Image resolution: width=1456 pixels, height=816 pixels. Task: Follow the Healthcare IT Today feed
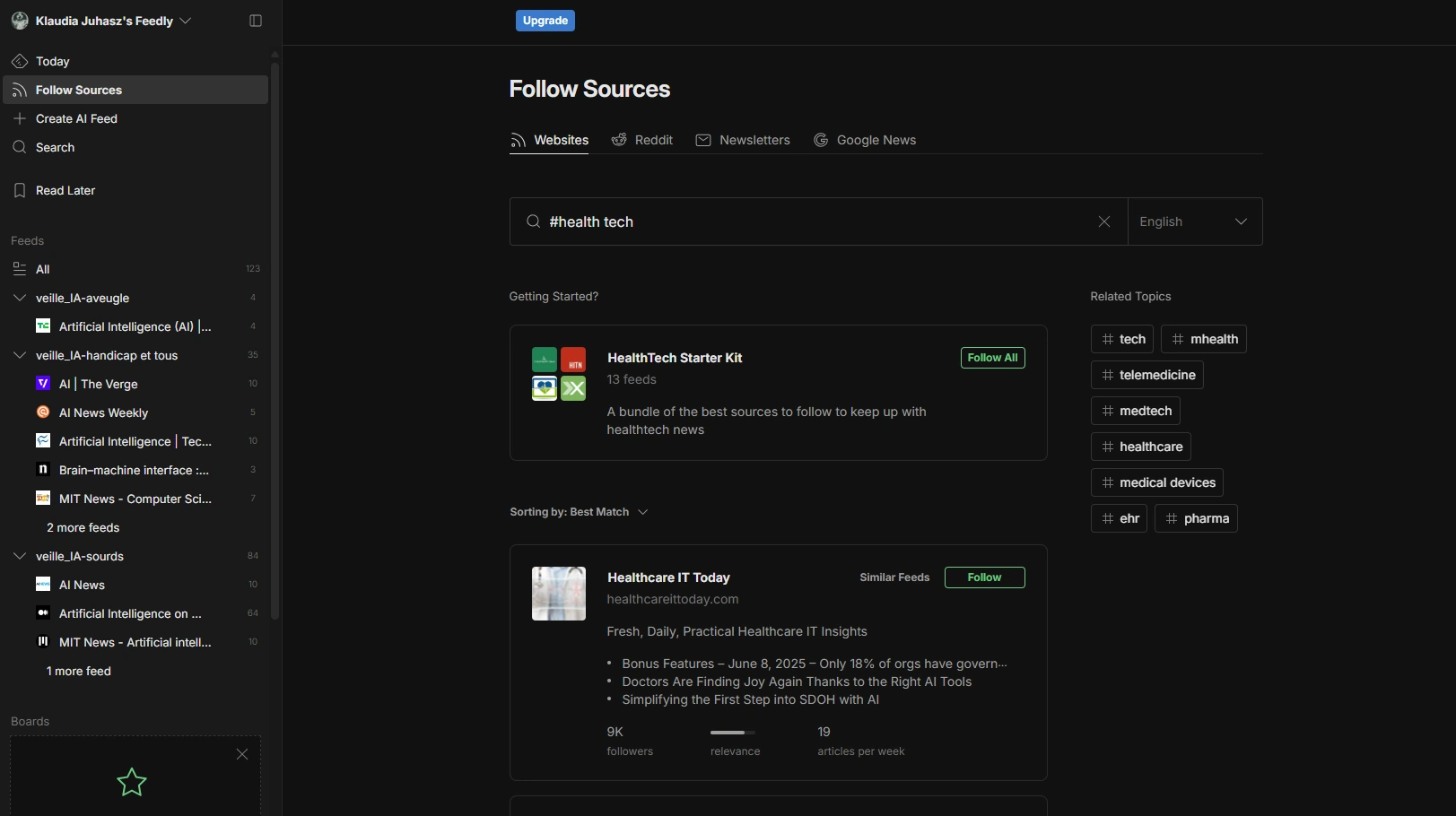point(984,577)
